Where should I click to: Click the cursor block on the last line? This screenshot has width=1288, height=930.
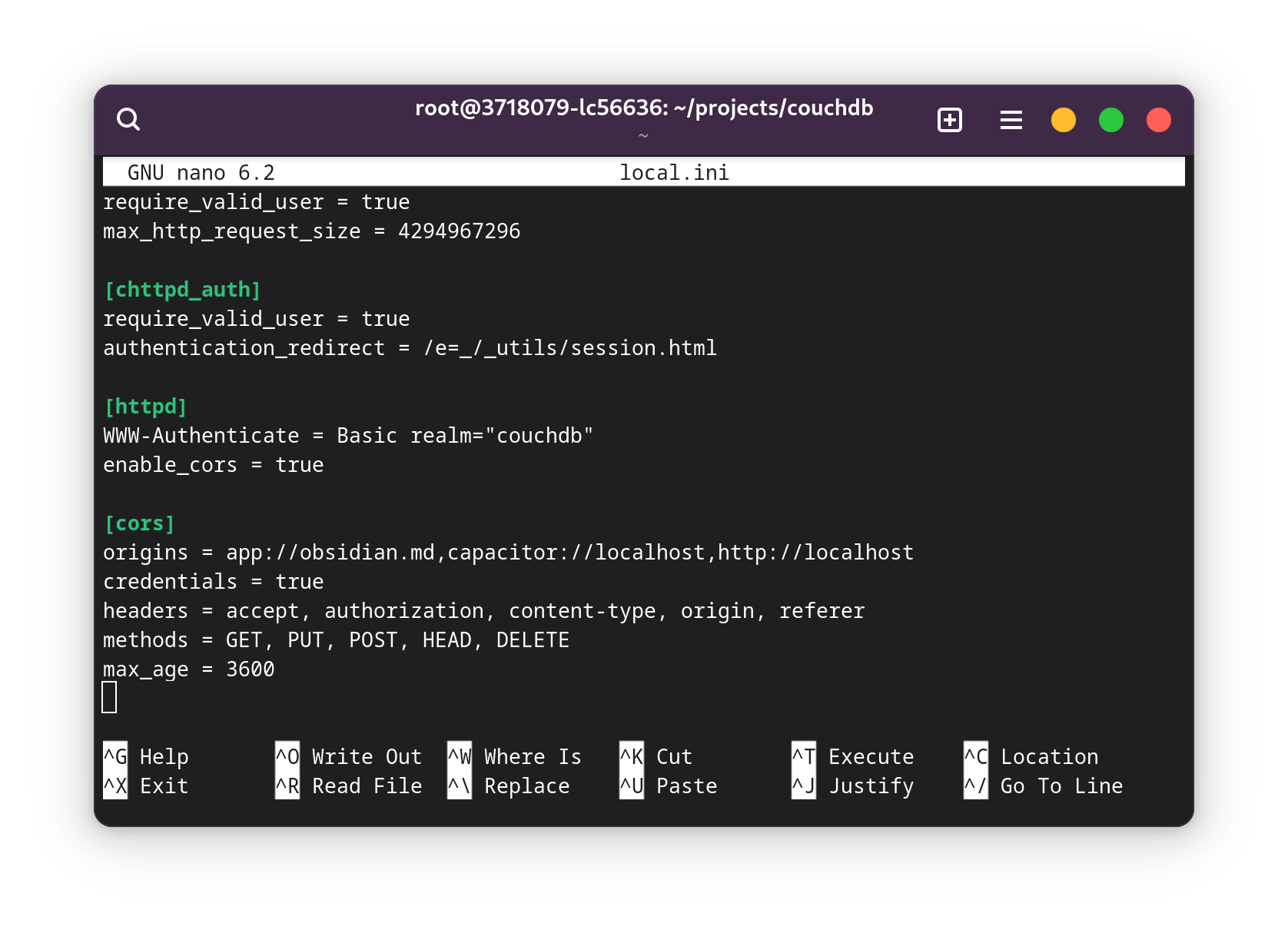pos(109,698)
